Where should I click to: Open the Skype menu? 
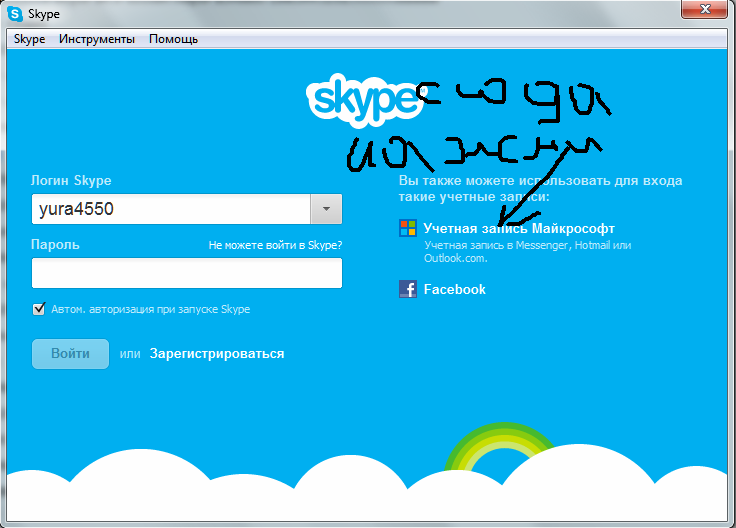click(x=29, y=39)
